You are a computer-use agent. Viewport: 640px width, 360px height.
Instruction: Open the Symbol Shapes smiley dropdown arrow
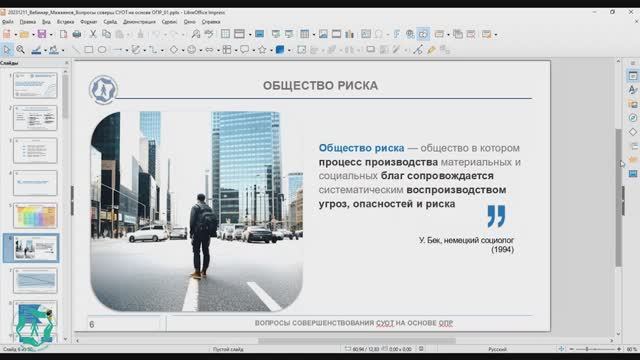click(200, 50)
